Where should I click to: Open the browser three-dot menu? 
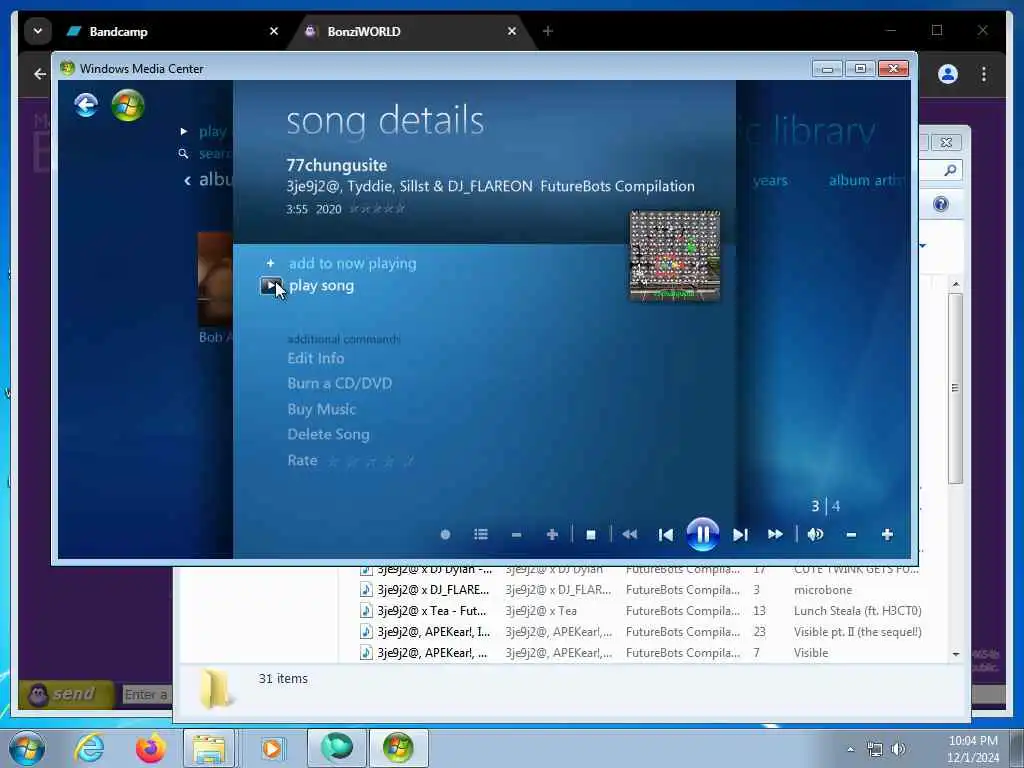[x=984, y=74]
